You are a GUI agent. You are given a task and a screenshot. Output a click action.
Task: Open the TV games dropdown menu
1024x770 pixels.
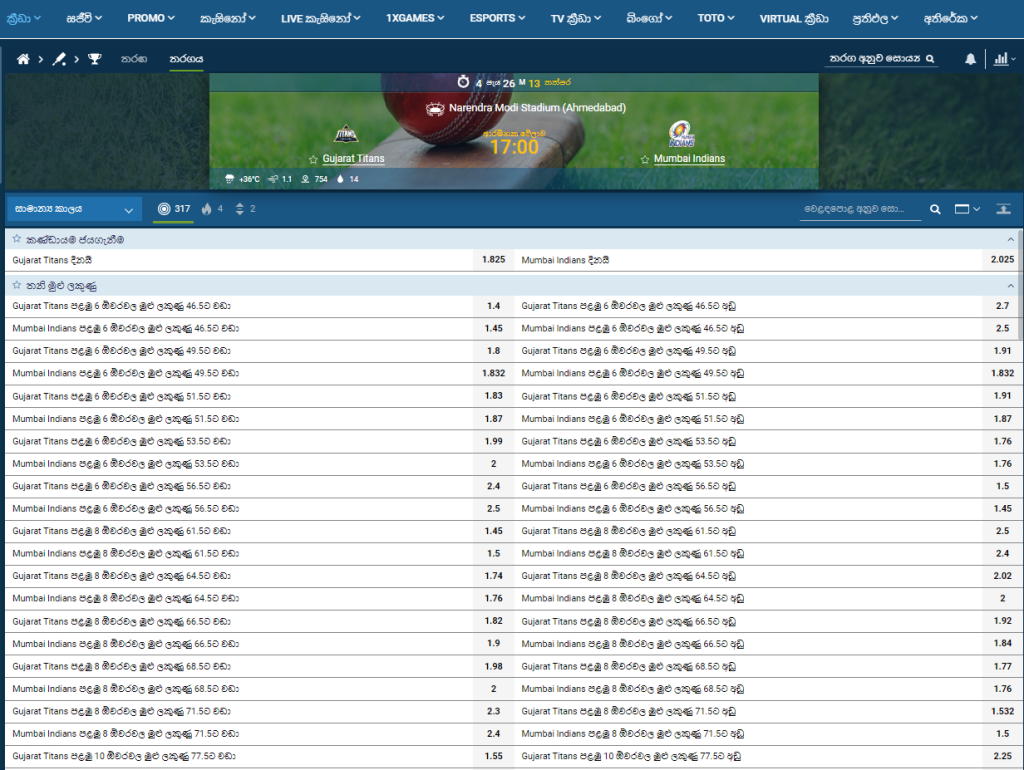[576, 18]
